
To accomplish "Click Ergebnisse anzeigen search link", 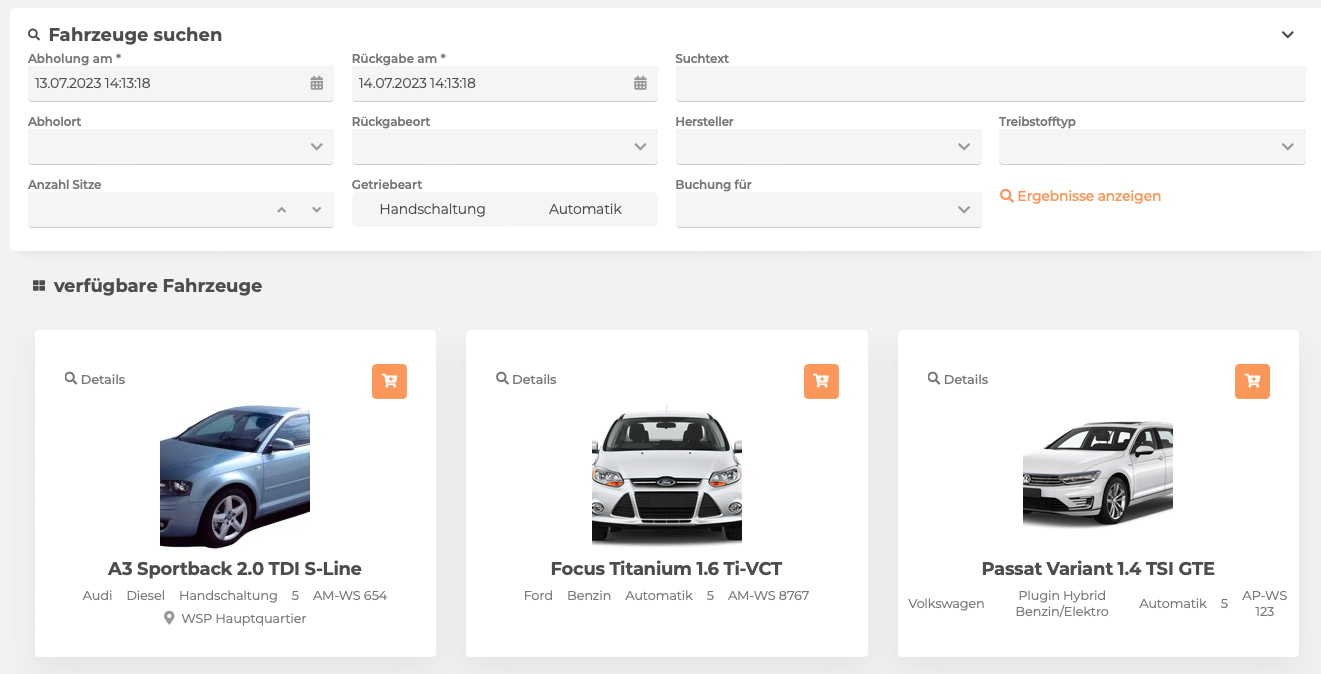I will point(1081,196).
